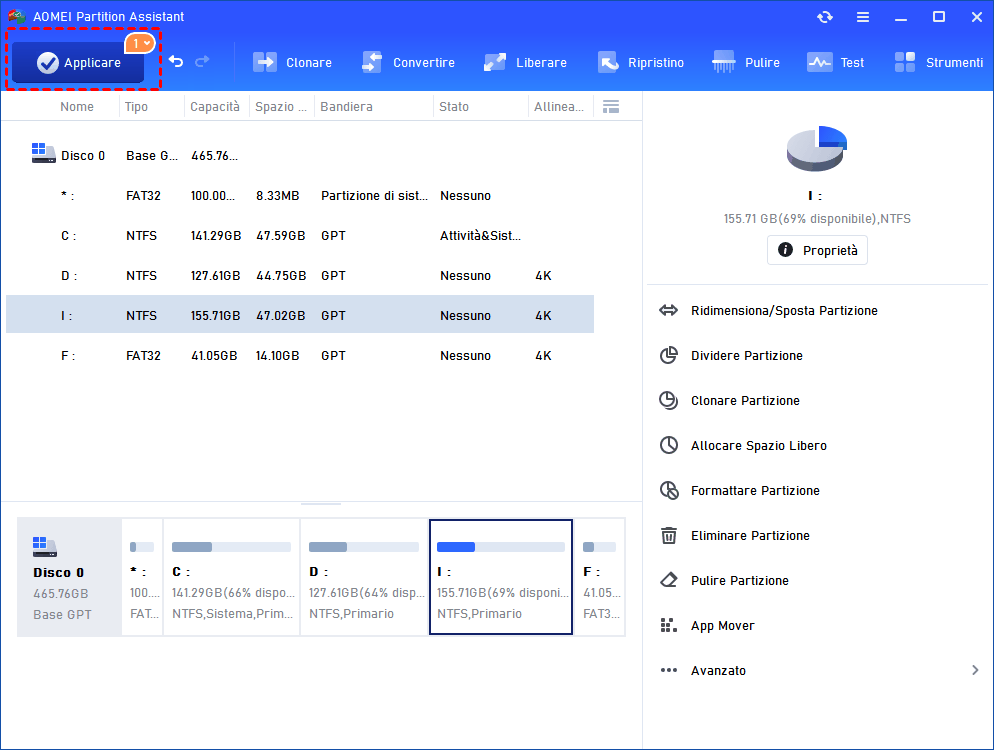
Task: Select the D : 127.61GB block in disk map
Action: tap(364, 577)
